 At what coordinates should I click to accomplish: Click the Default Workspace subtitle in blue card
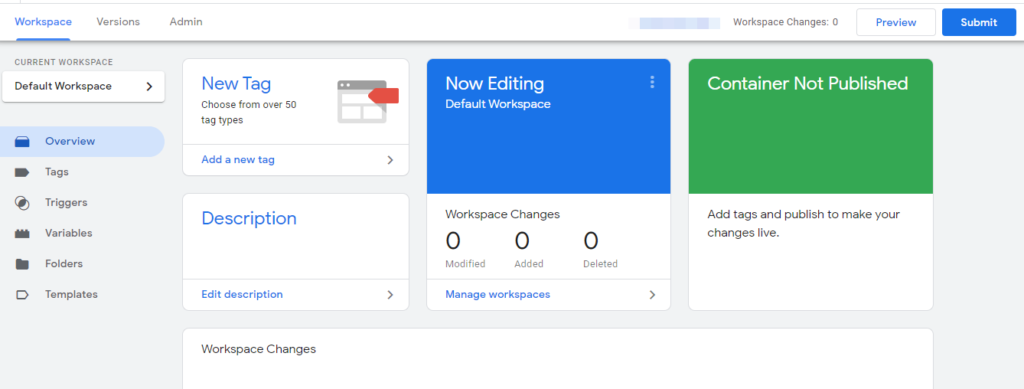(x=498, y=104)
